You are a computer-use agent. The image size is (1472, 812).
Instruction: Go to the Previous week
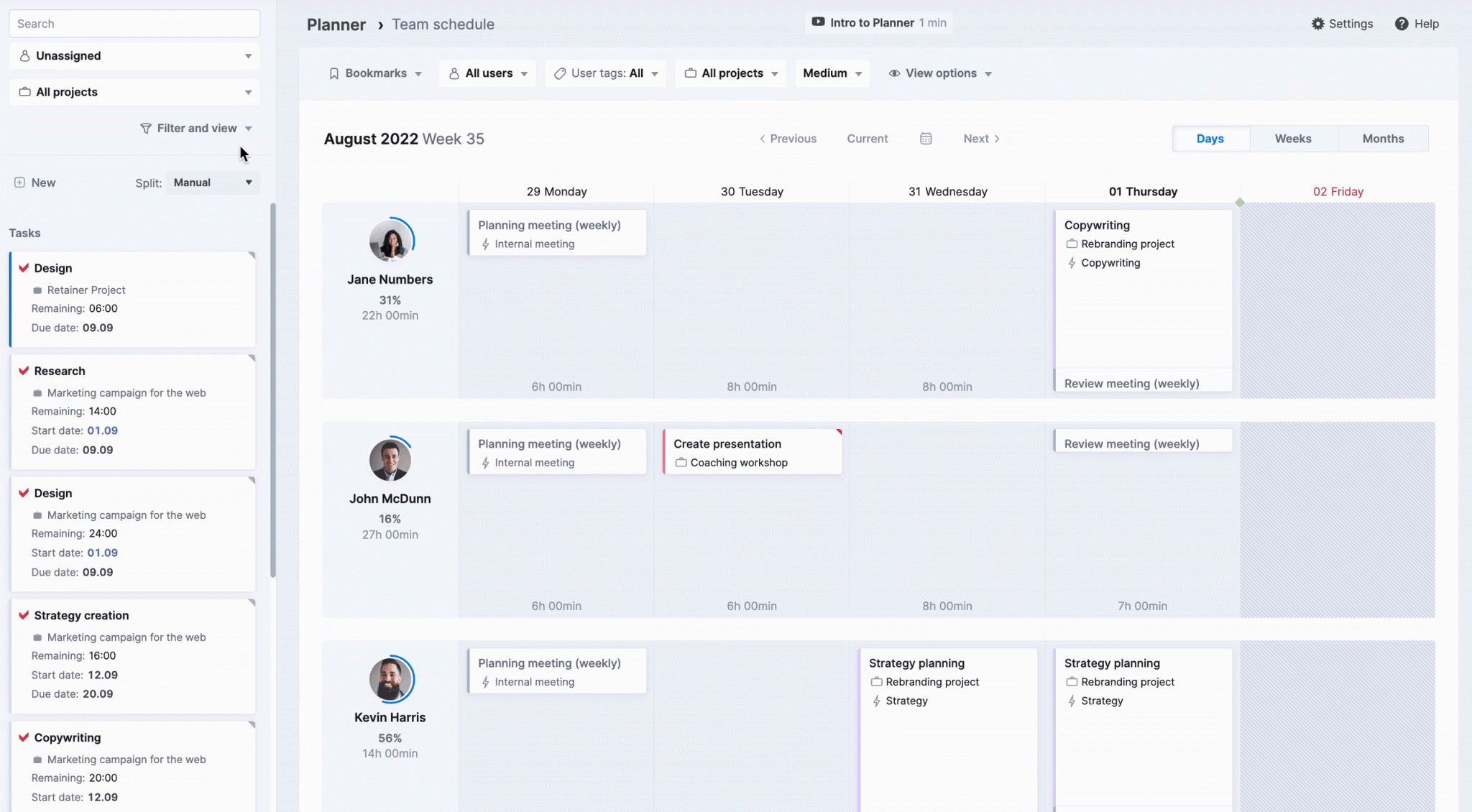click(x=788, y=138)
